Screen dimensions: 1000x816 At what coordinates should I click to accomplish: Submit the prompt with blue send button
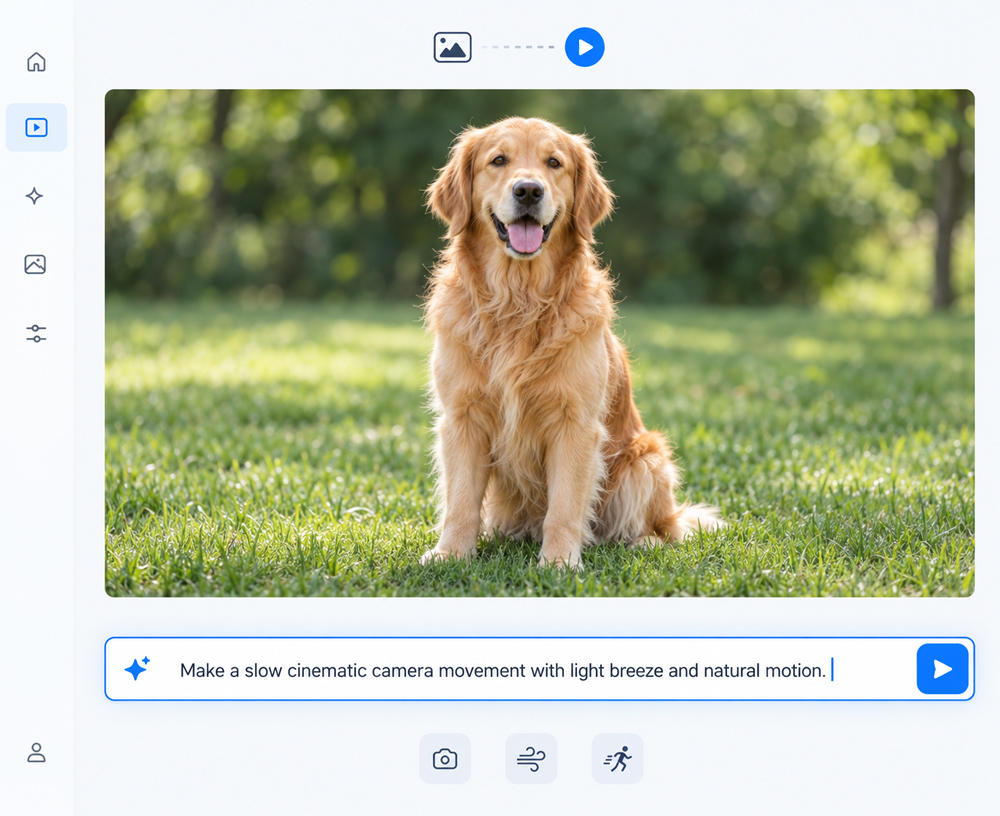942,669
